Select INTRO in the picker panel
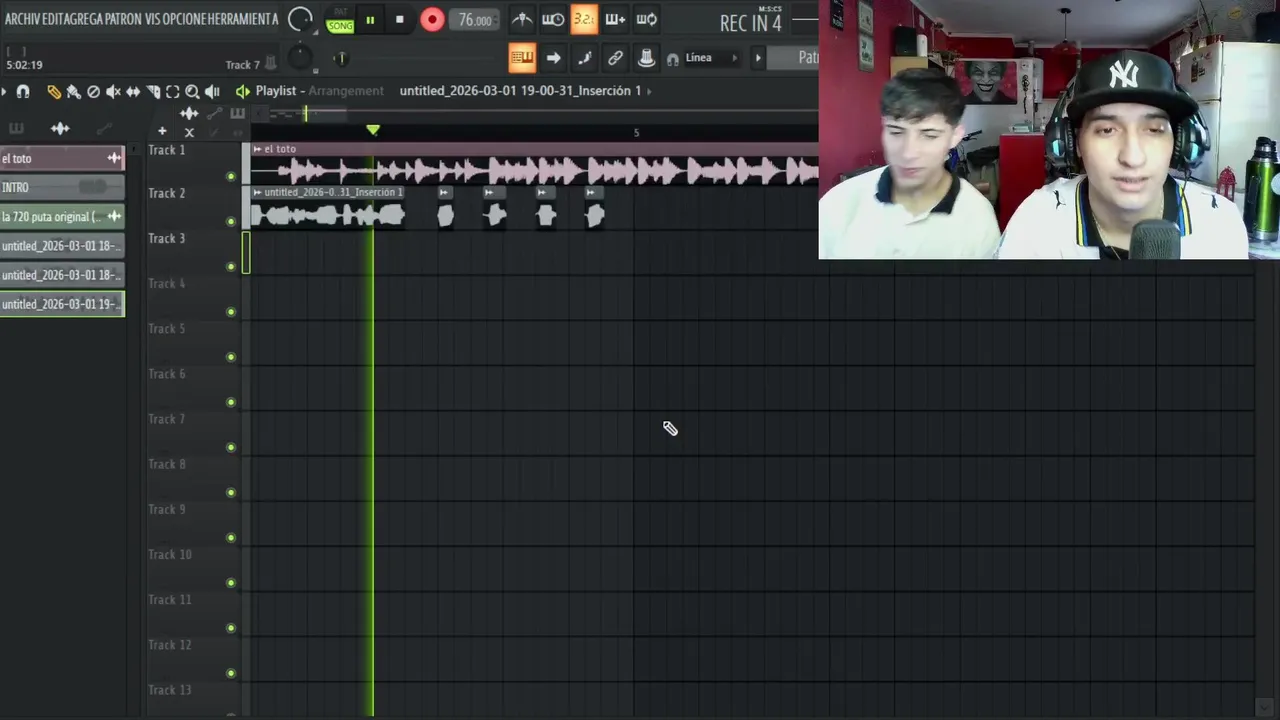1280x720 pixels. [62, 187]
